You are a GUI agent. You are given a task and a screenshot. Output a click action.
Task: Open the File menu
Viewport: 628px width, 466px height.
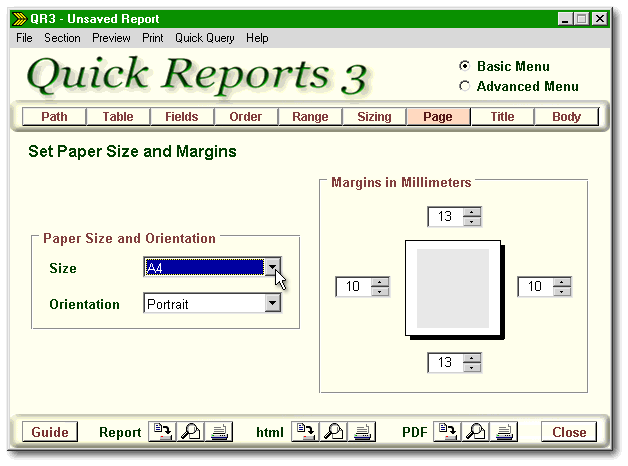click(24, 38)
